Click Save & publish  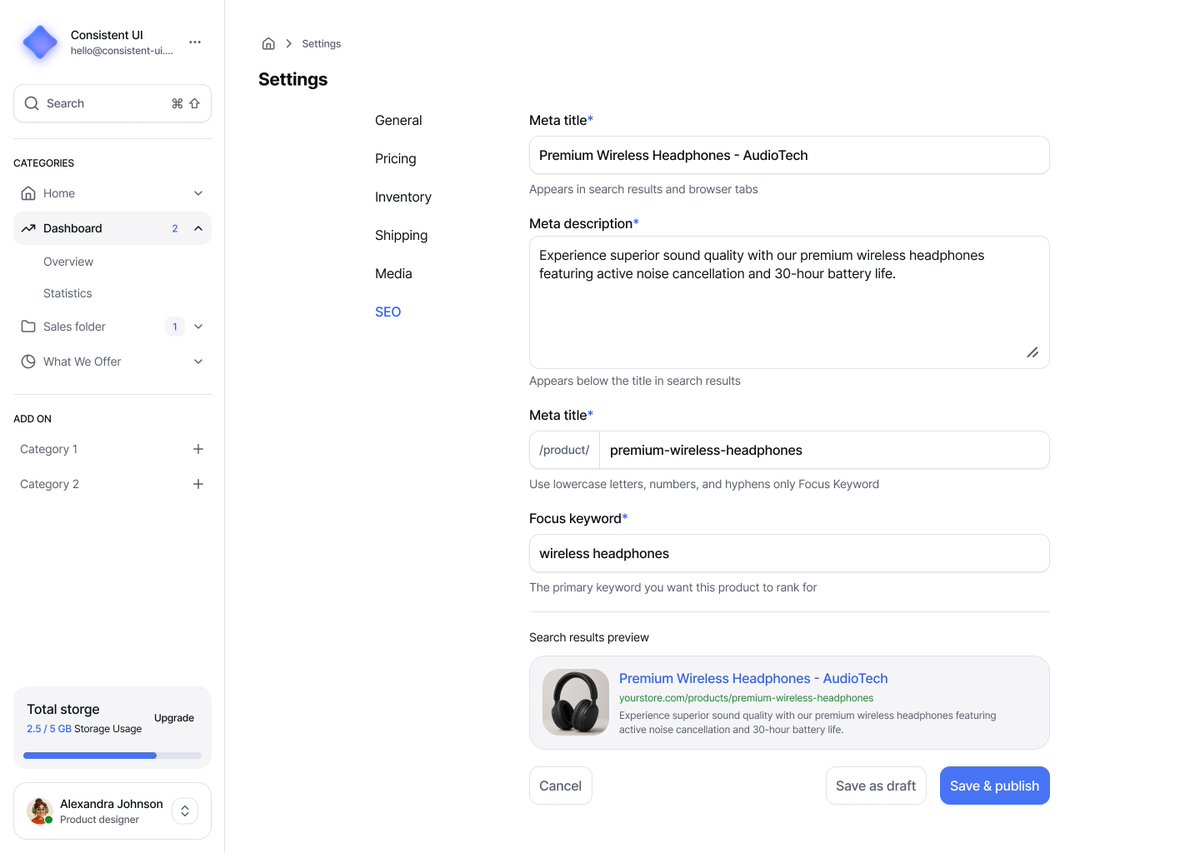995,786
